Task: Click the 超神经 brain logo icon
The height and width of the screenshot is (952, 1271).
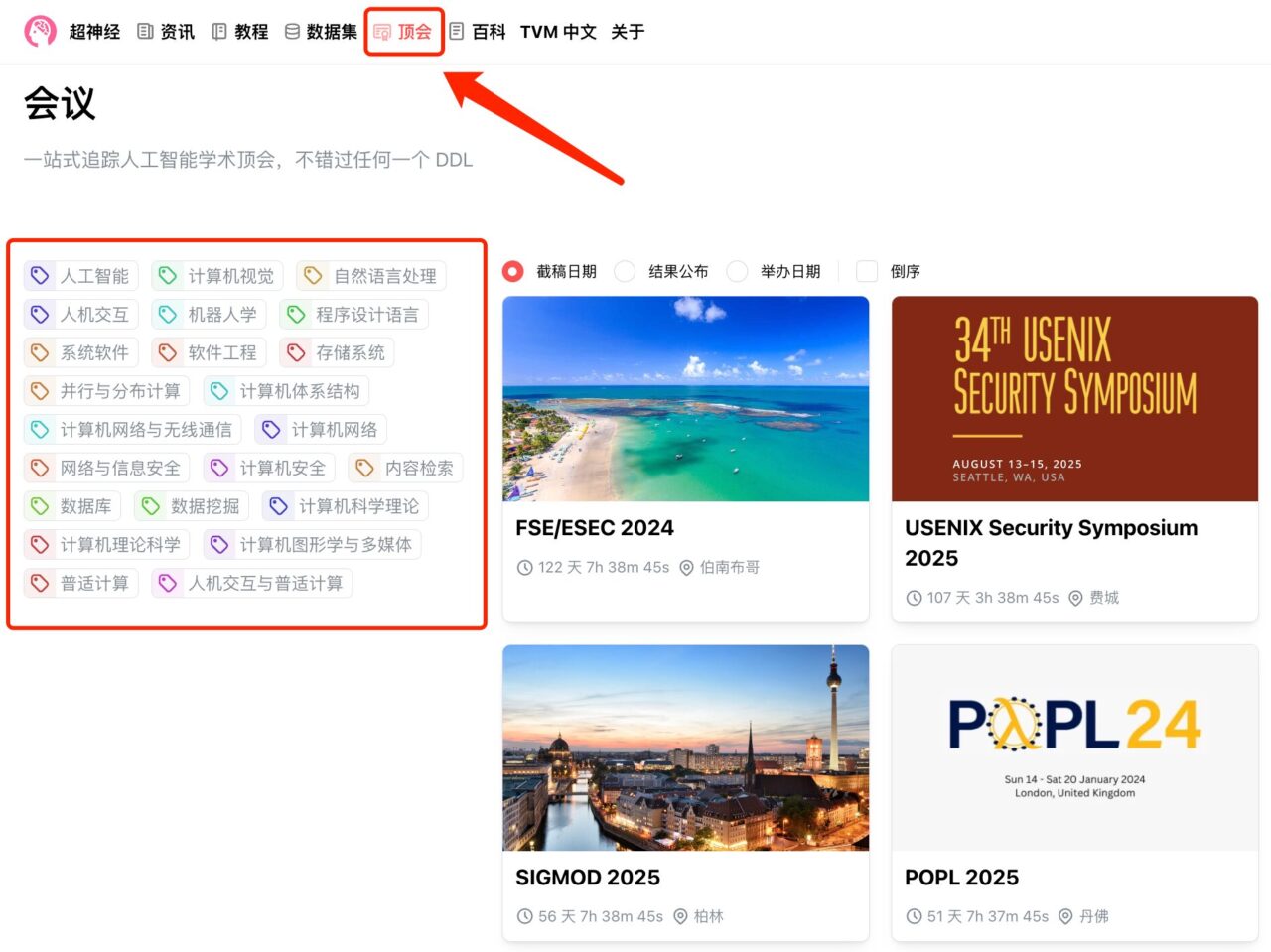Action: (41, 31)
